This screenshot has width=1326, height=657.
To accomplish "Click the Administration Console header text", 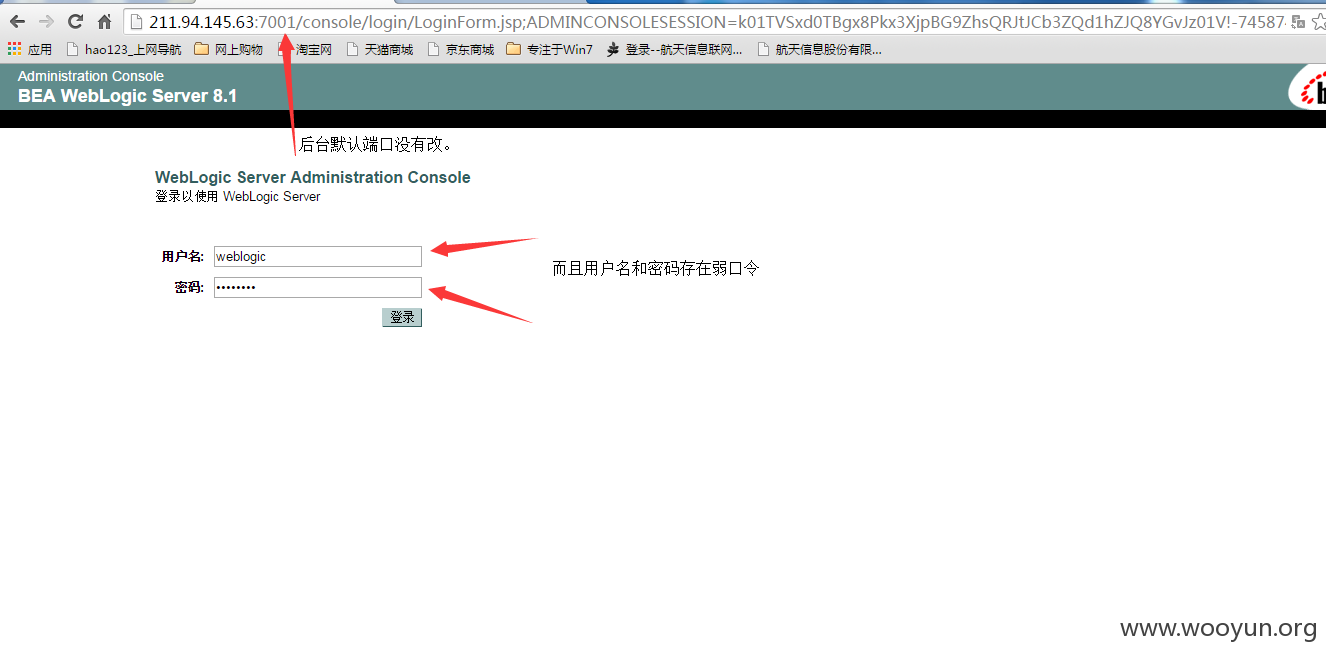I will 91,76.
